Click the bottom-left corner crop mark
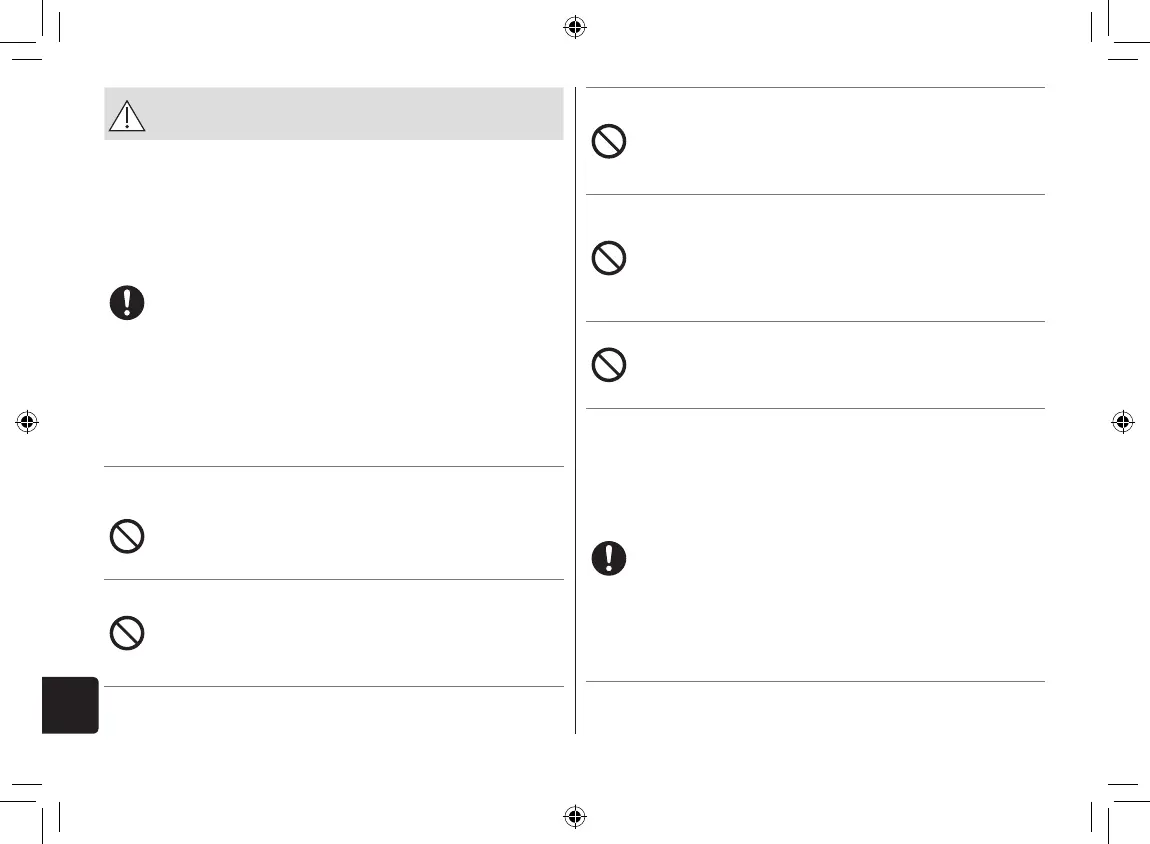Image resolution: width=1150 pixels, height=844 pixels. click(x=42, y=802)
